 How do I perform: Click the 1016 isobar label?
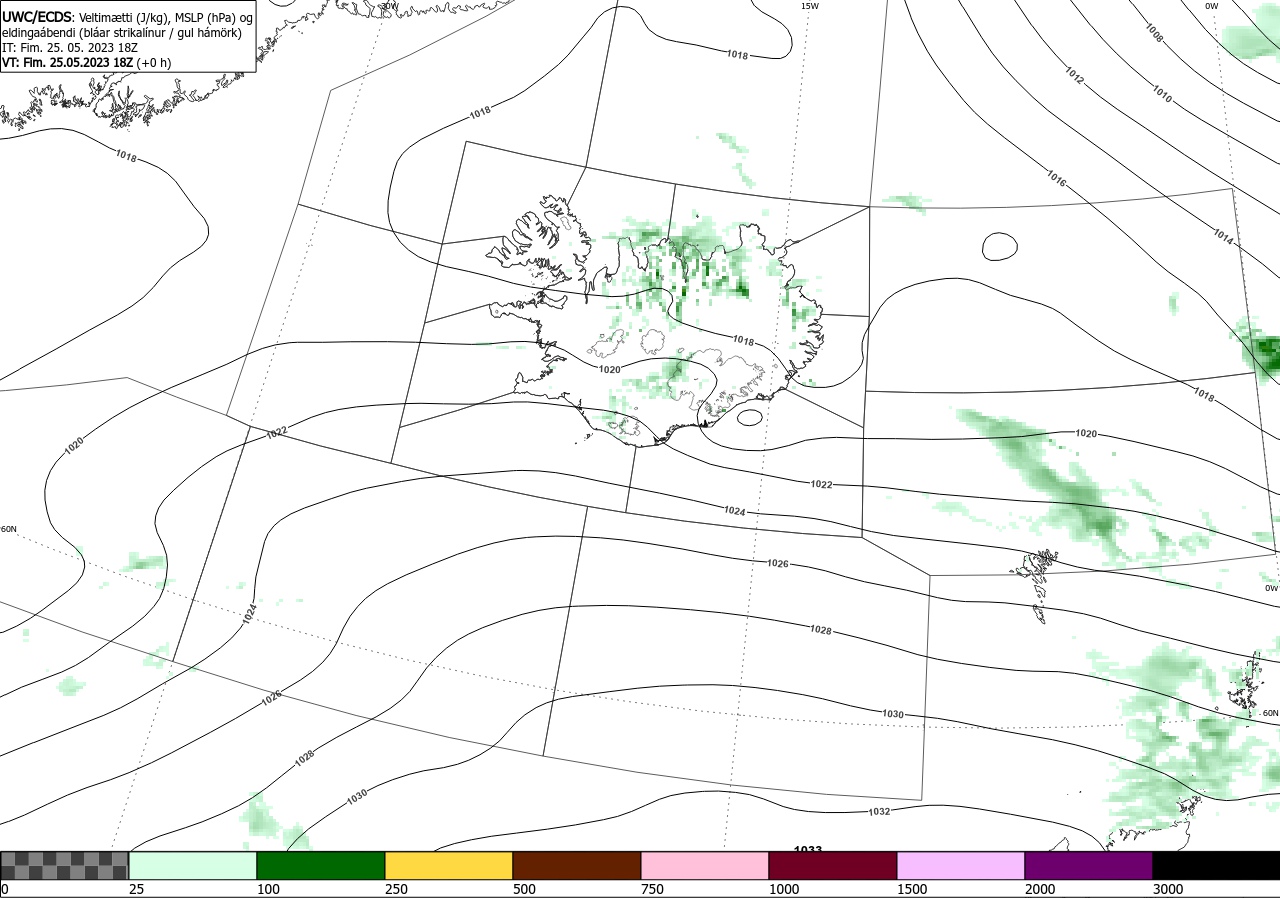coord(1056,179)
